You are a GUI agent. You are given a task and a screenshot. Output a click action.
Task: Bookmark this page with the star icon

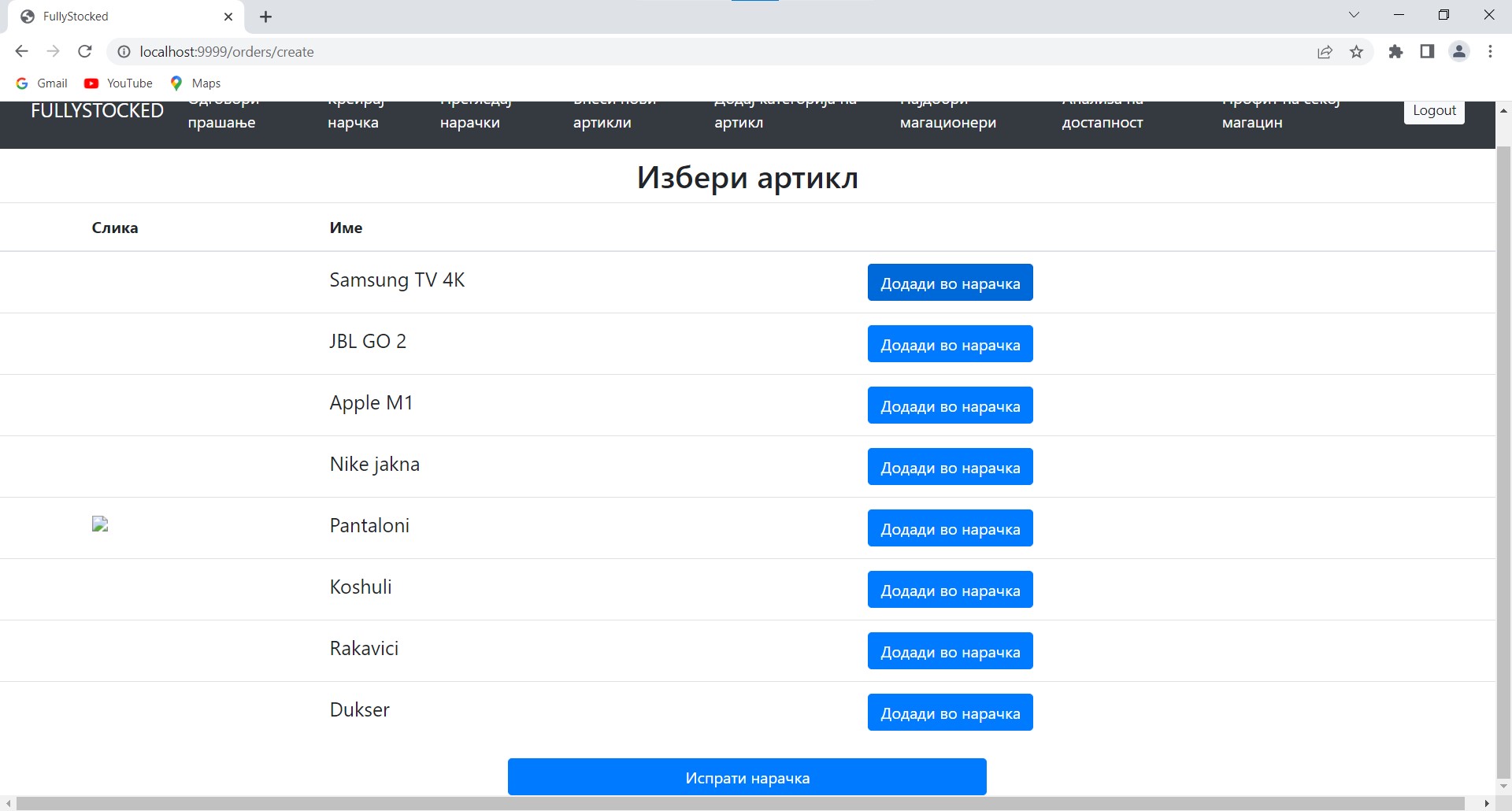tap(1356, 52)
